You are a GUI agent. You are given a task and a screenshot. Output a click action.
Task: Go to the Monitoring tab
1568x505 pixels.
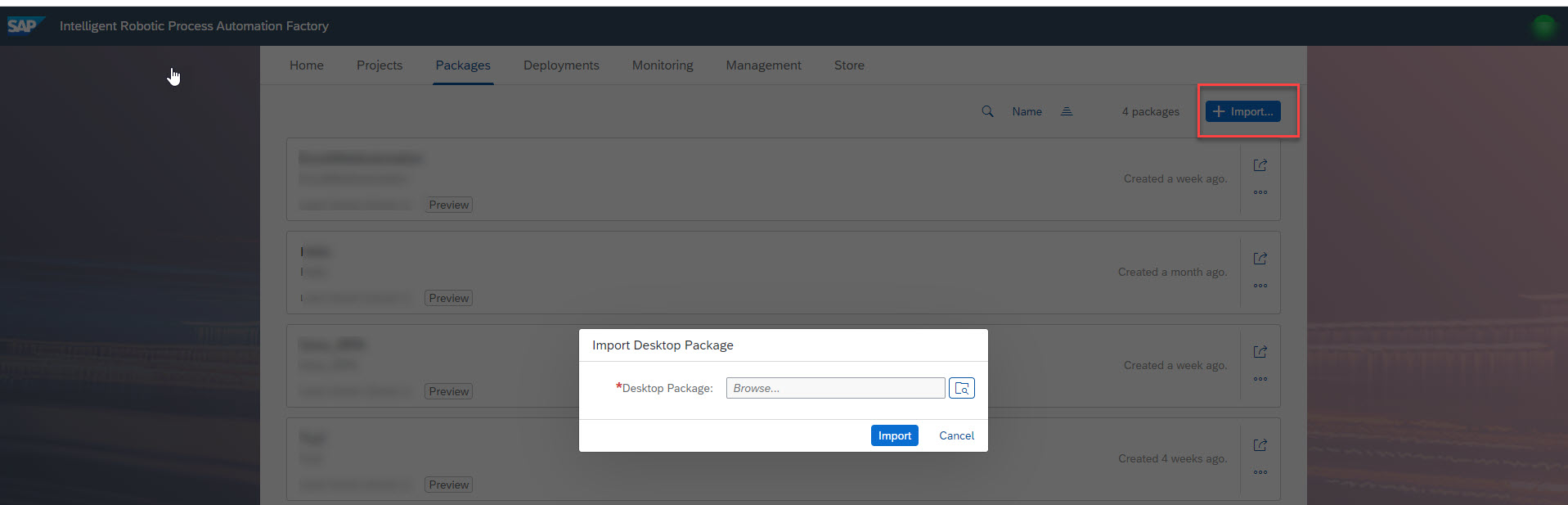point(663,65)
